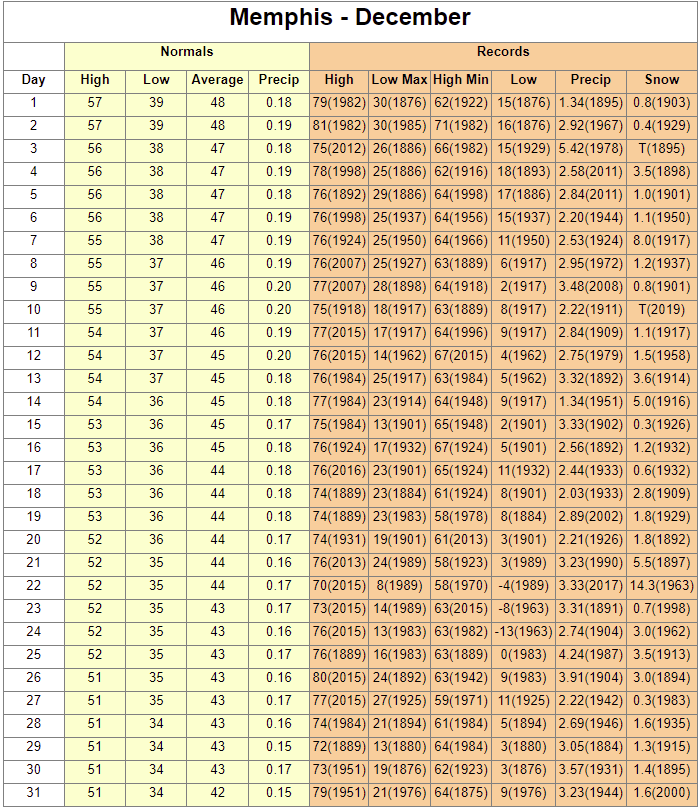700x811 pixels.
Task: Select the T(2019) snow record cell
Action: 661,310
